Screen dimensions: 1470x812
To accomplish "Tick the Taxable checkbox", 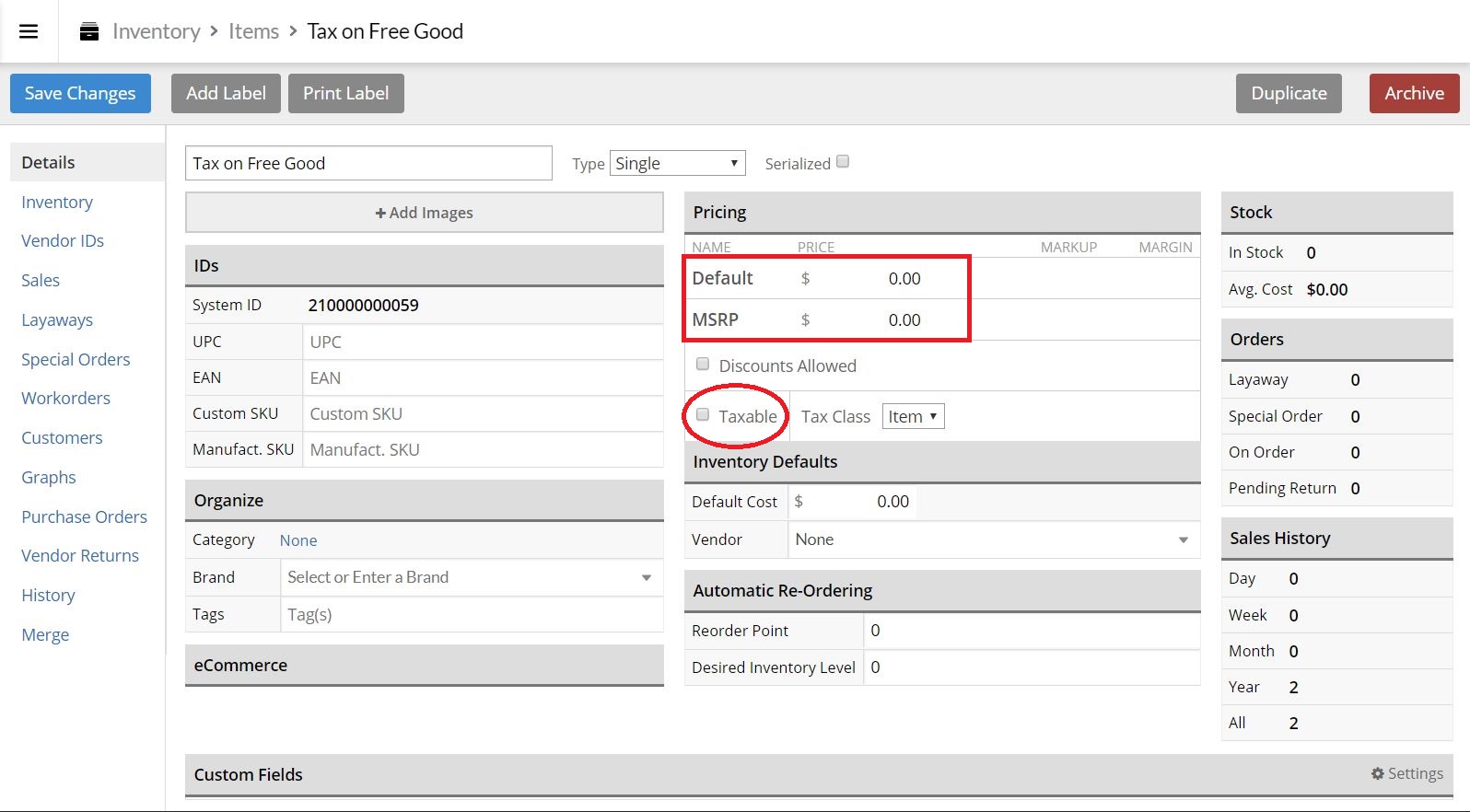I will click(x=703, y=415).
